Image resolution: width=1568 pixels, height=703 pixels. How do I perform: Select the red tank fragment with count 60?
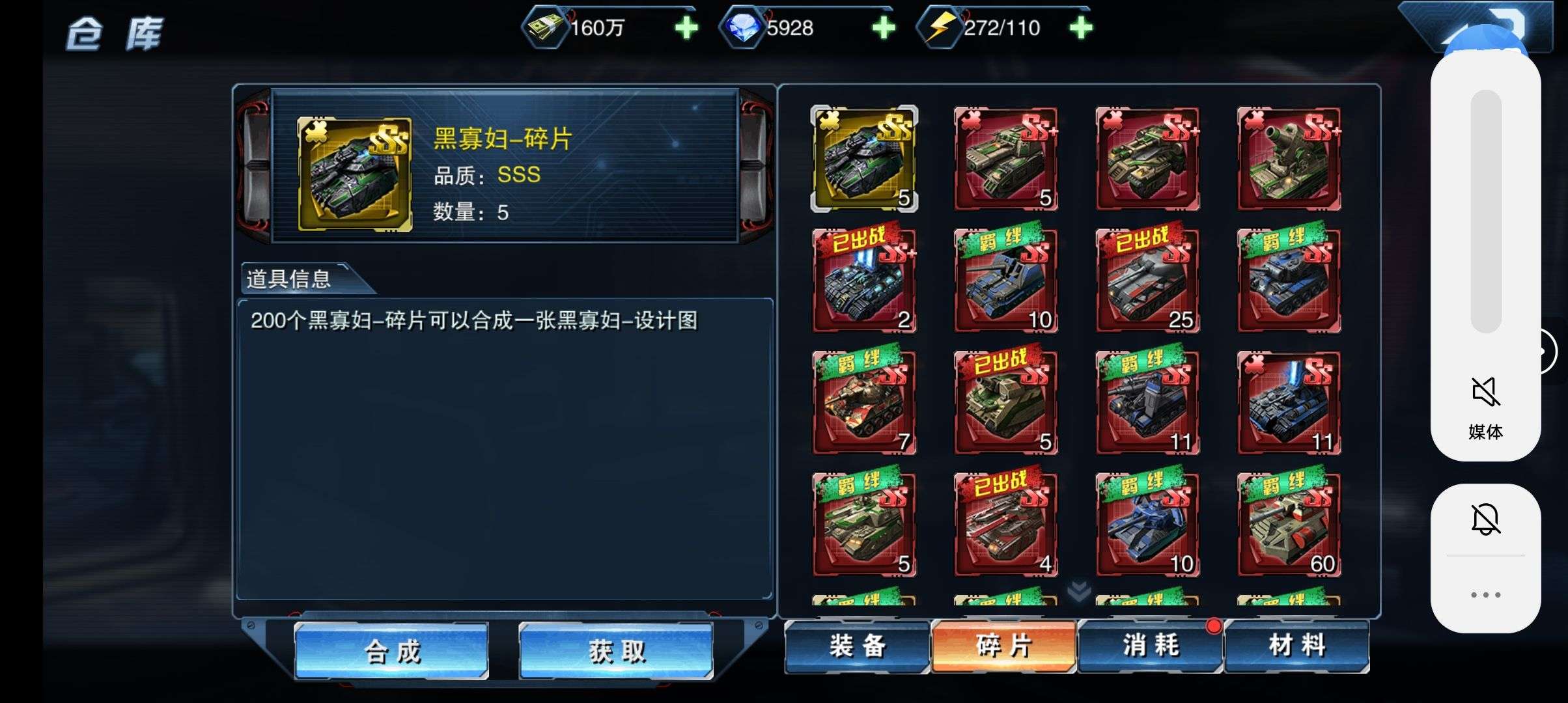point(1289,525)
